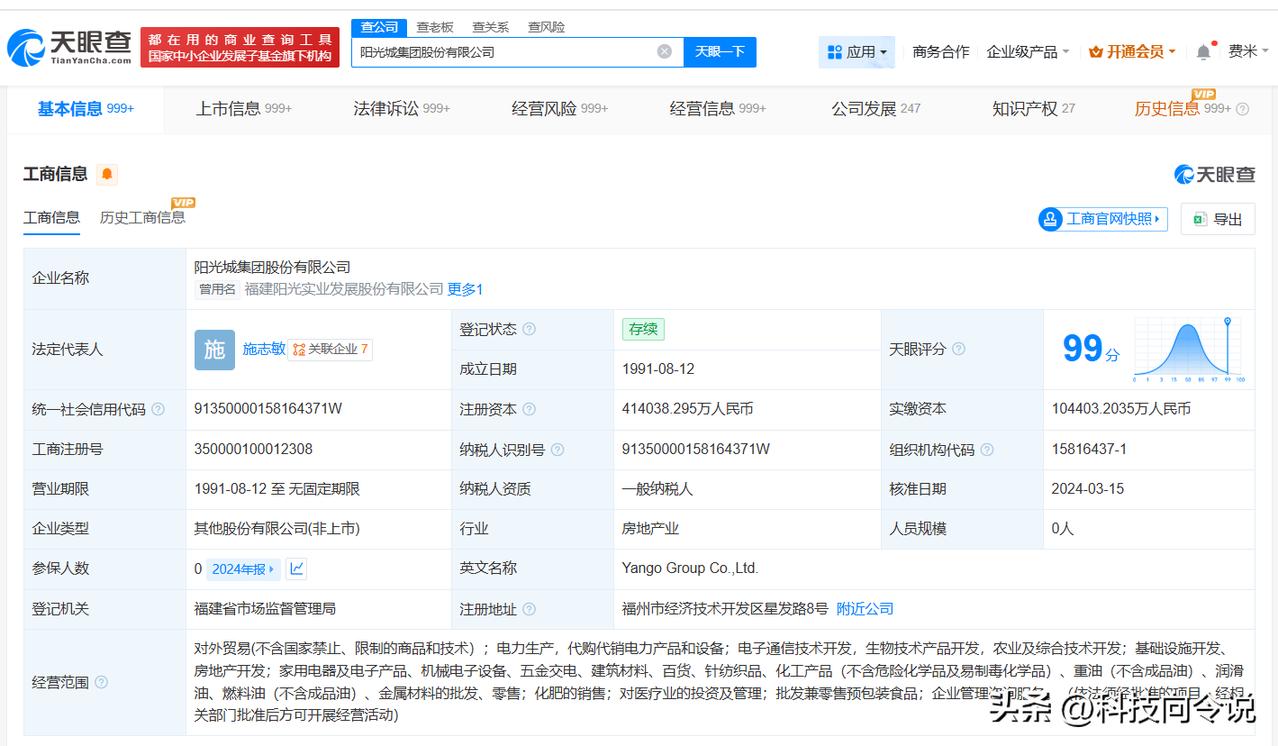Screen dimensions: 1278x746
Task: Select the 查风险 search tab
Action: click(546, 27)
